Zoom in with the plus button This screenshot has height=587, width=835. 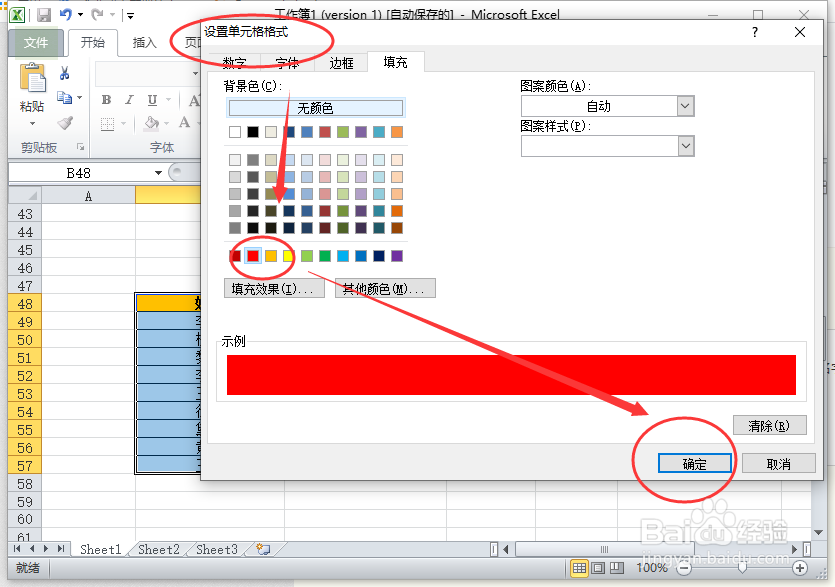pos(799,568)
